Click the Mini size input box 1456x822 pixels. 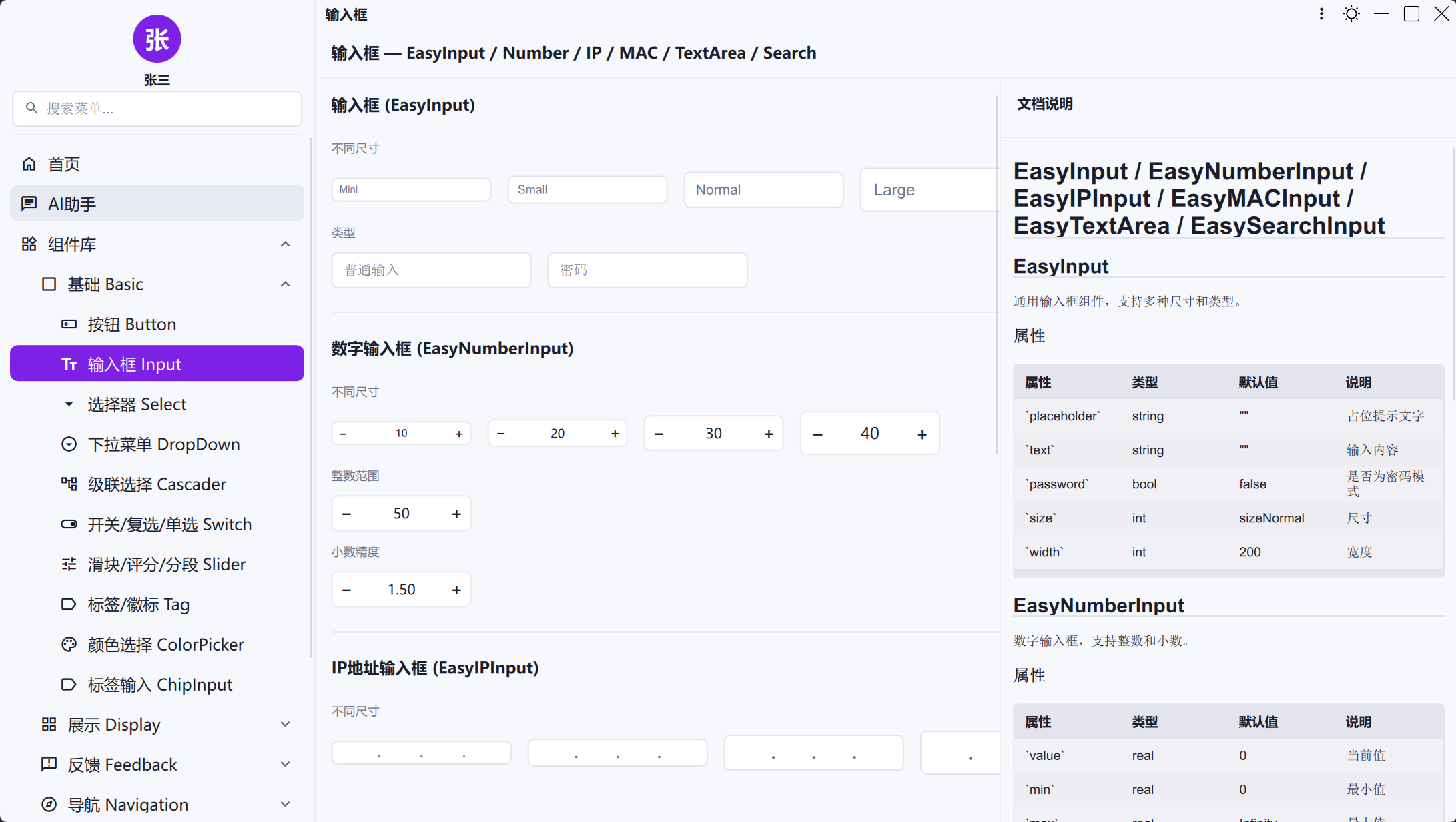(x=411, y=189)
